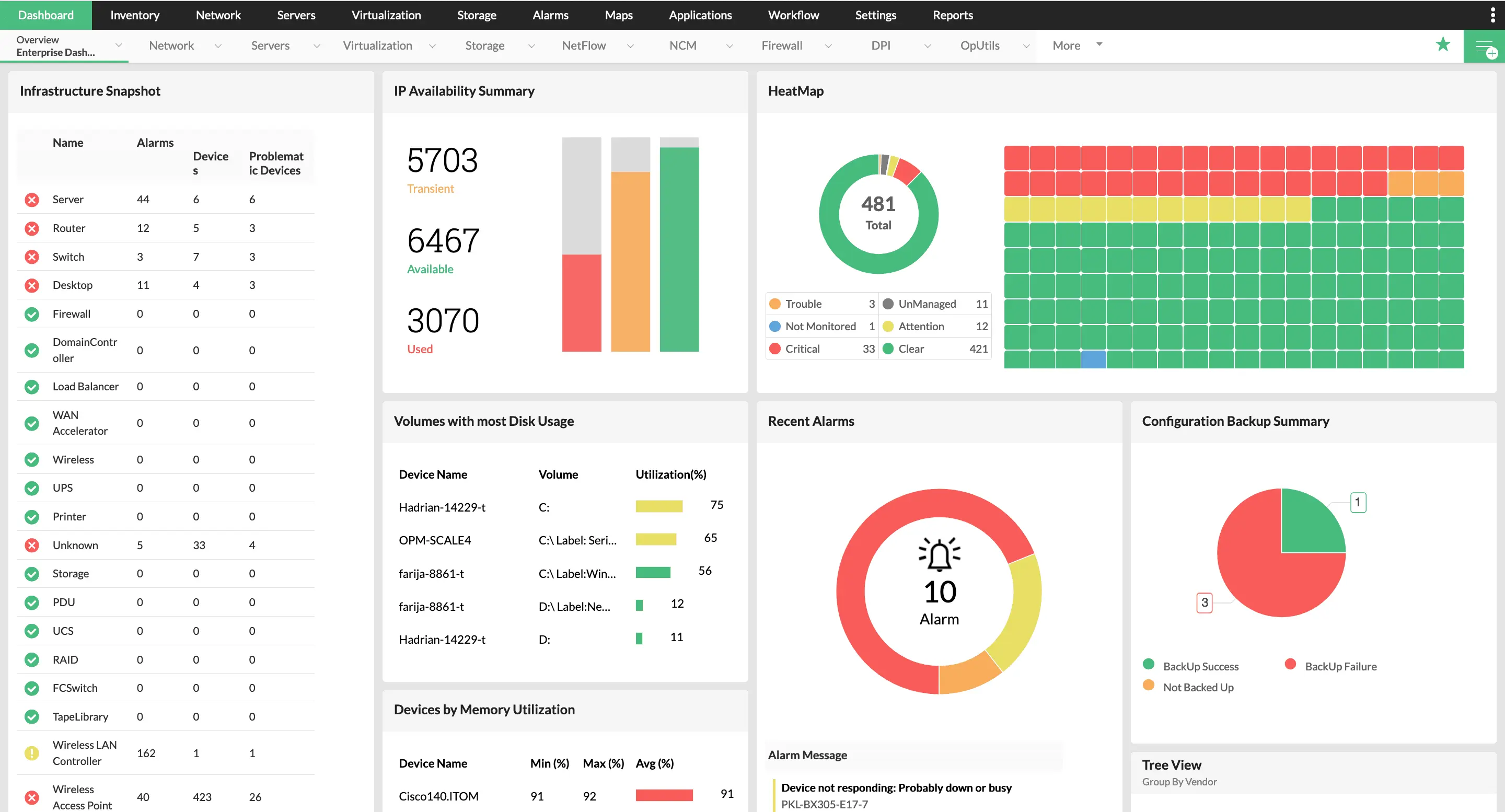Click the red error icon beside Unknown row

click(x=31, y=544)
